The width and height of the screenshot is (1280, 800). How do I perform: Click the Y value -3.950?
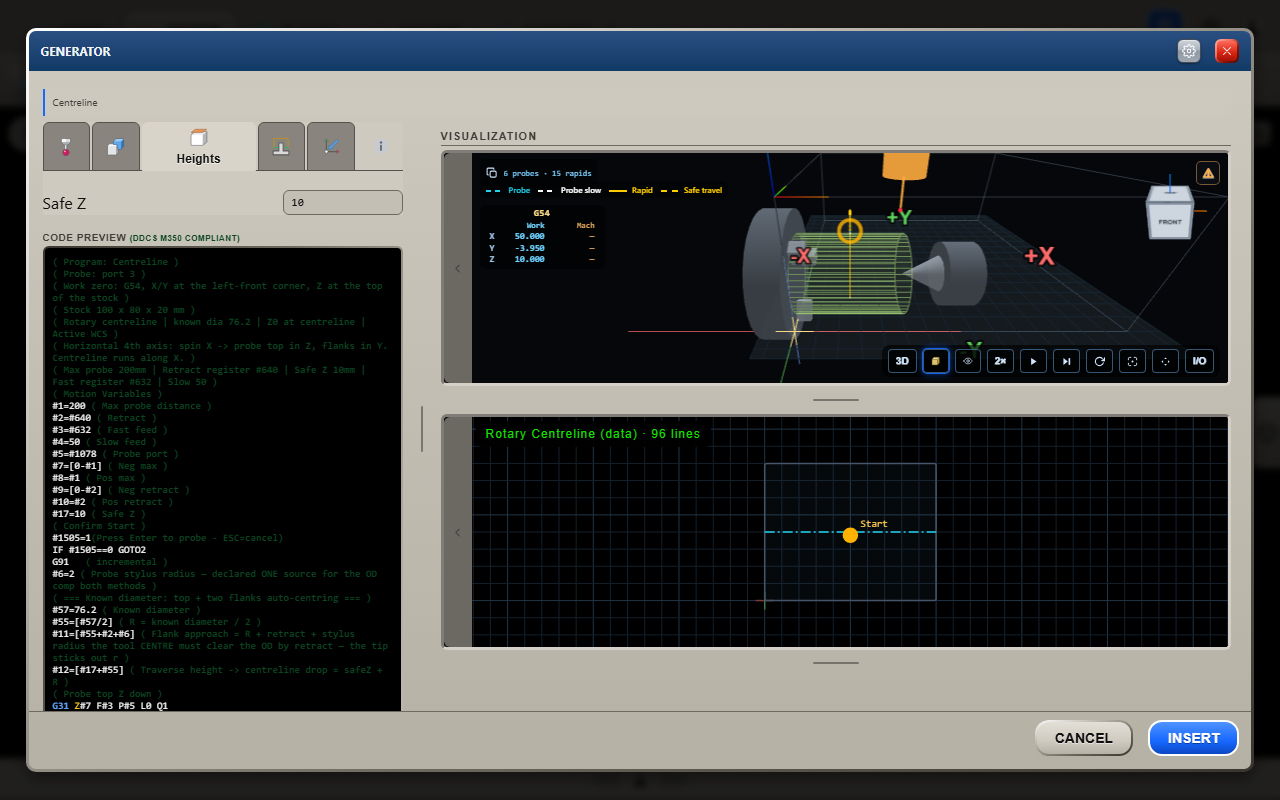point(530,247)
